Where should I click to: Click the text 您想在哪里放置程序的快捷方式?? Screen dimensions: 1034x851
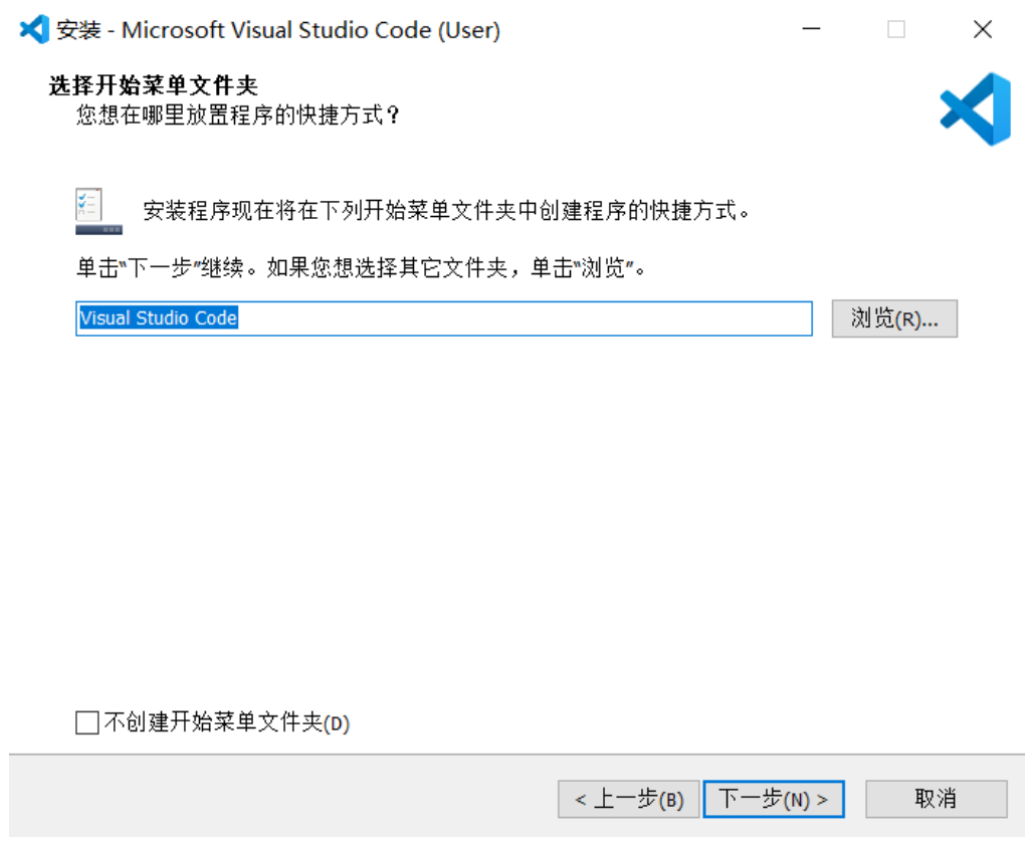point(238,115)
